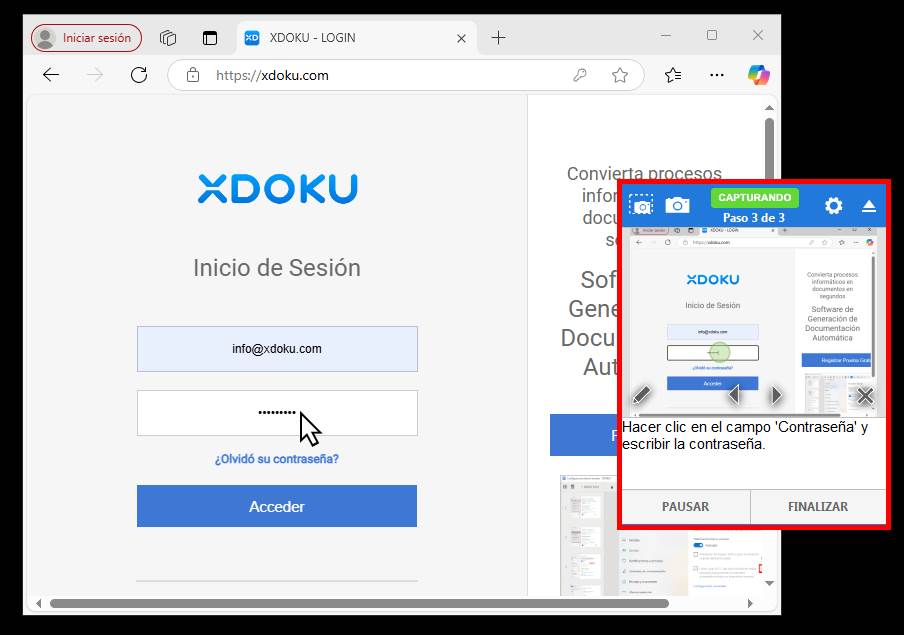Sign in with Iniciar sesión profile button
904x635 pixels.
pos(86,38)
